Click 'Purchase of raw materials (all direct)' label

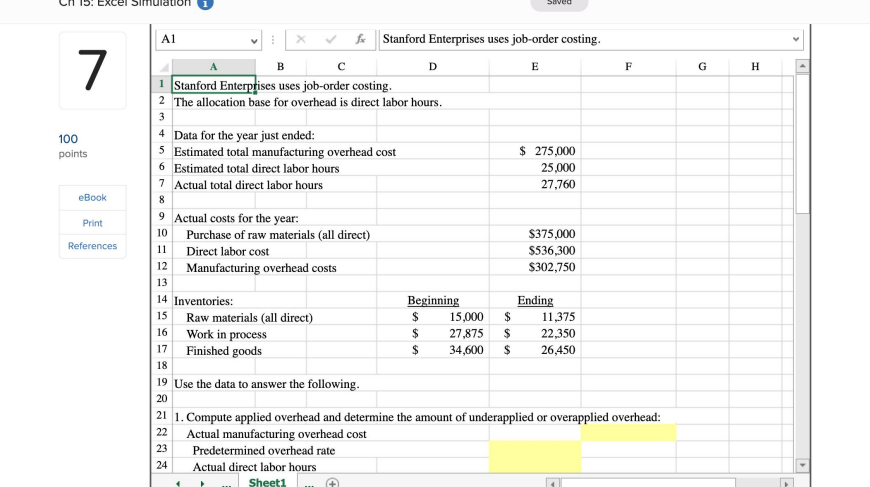(278, 235)
